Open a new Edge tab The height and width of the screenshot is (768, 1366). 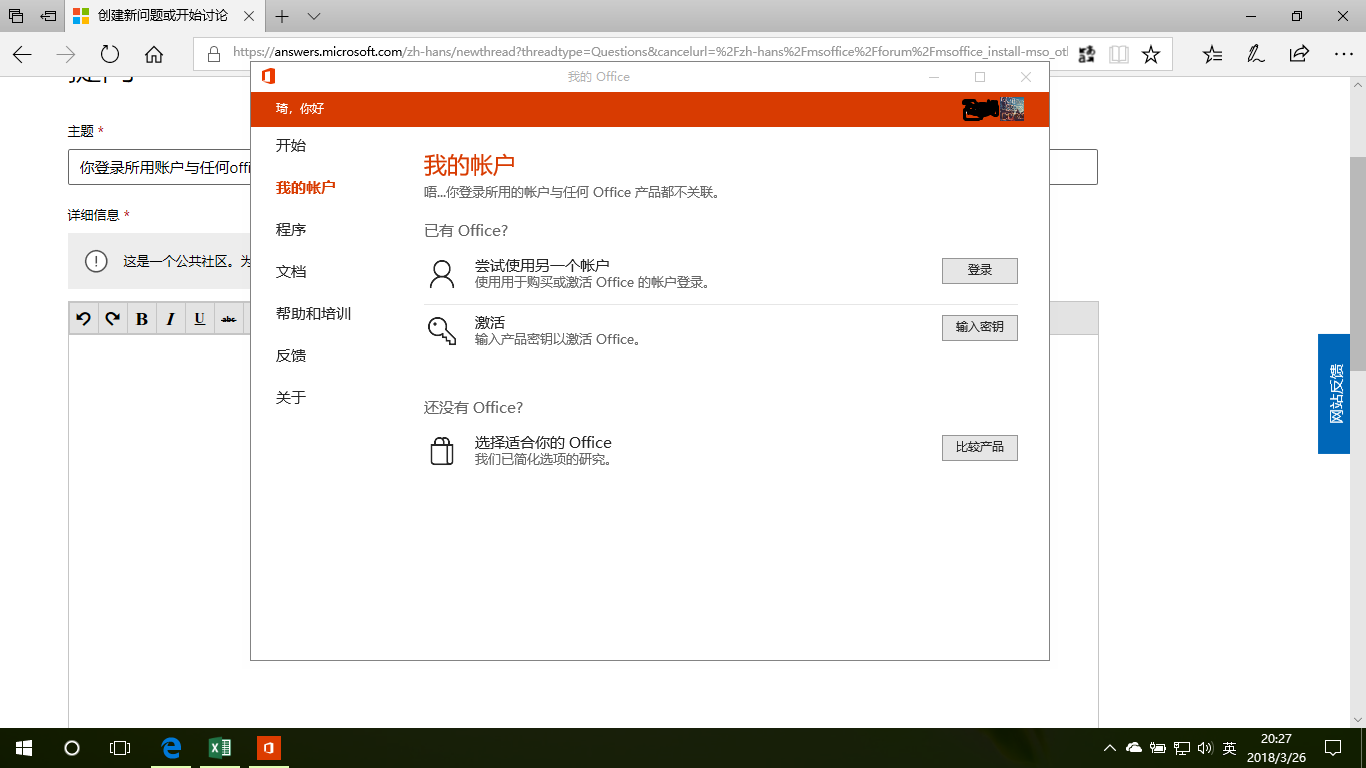click(x=282, y=16)
